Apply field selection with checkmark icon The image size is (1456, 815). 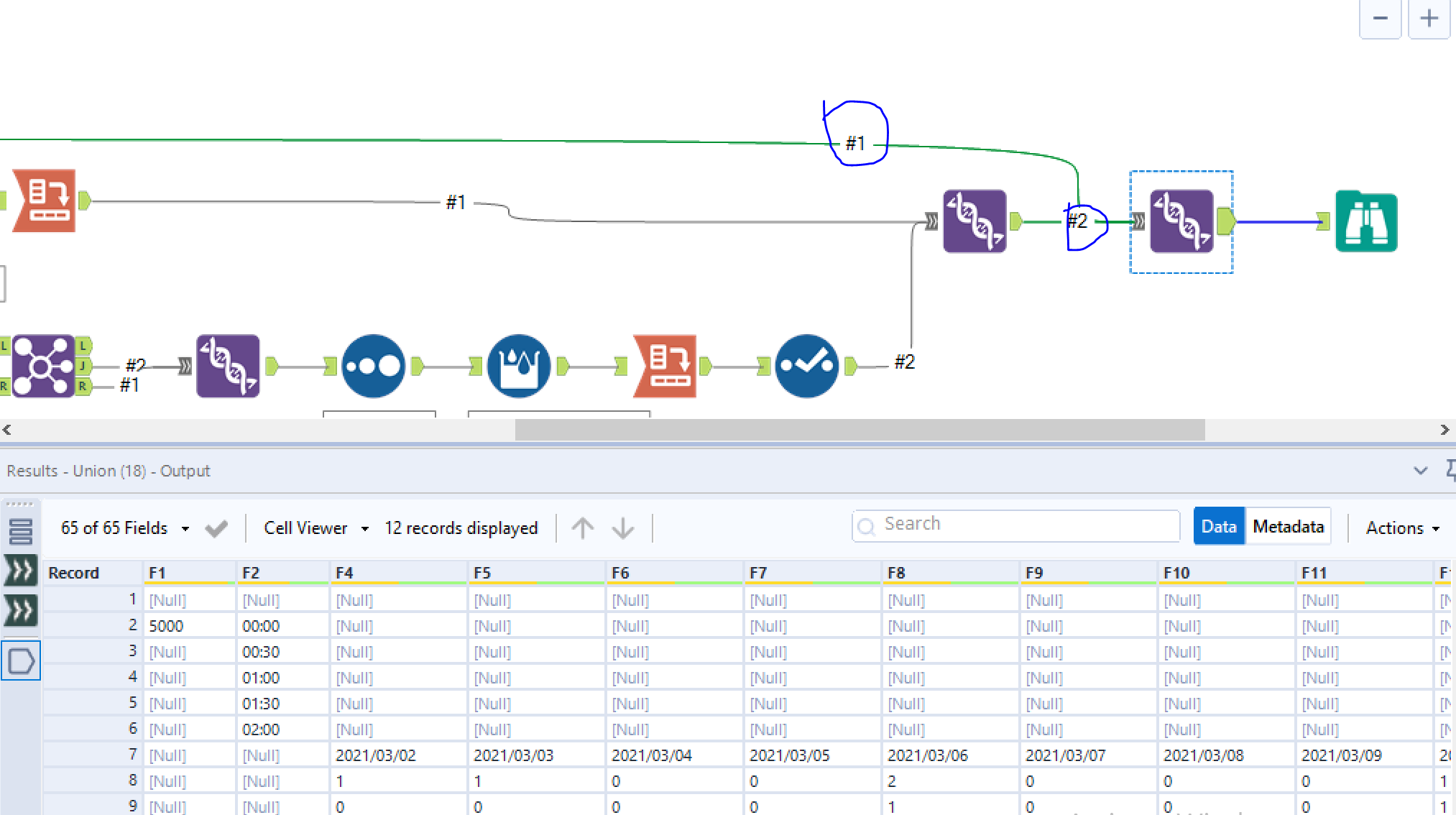216,529
